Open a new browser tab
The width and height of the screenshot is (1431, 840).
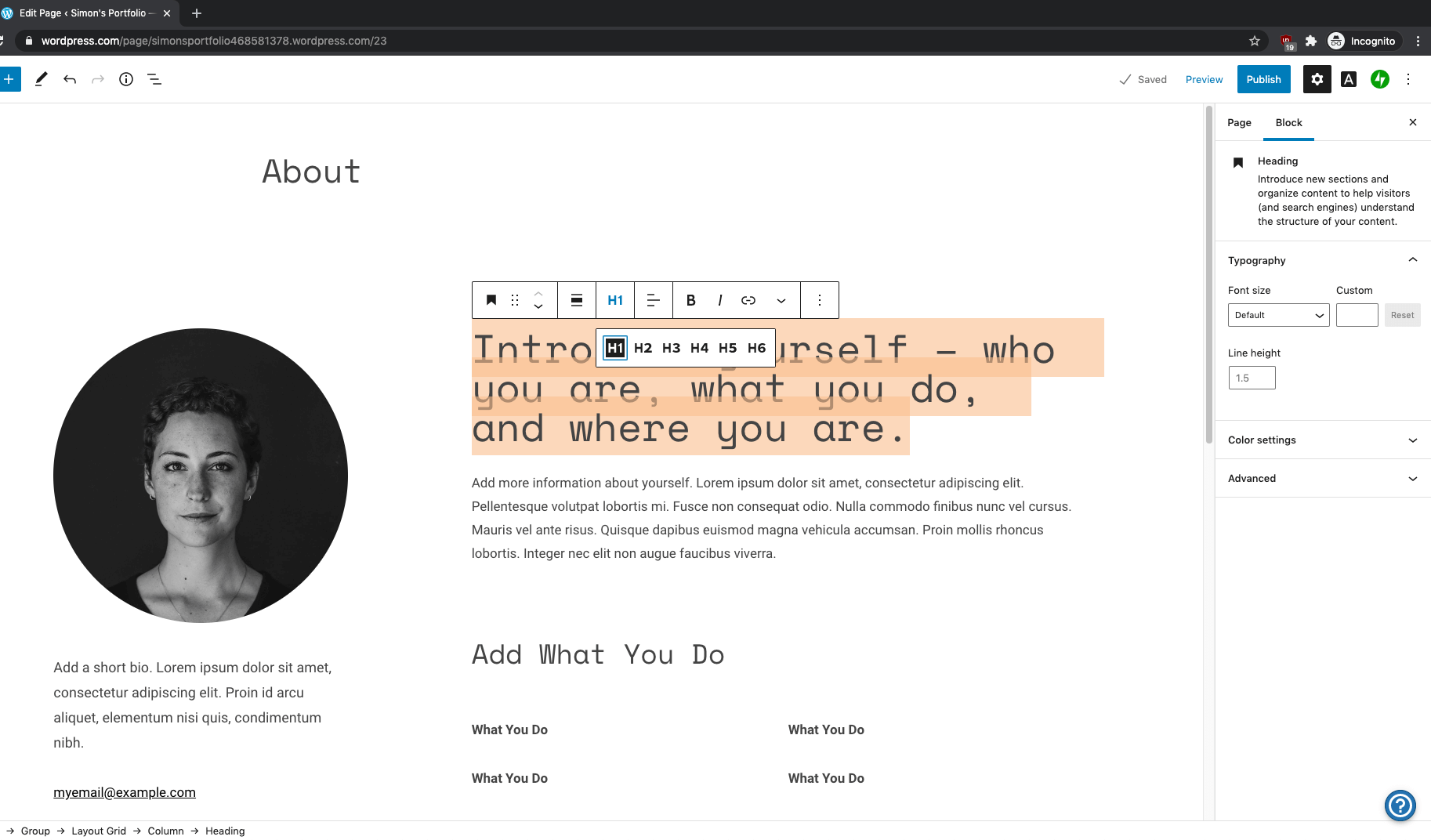[197, 13]
